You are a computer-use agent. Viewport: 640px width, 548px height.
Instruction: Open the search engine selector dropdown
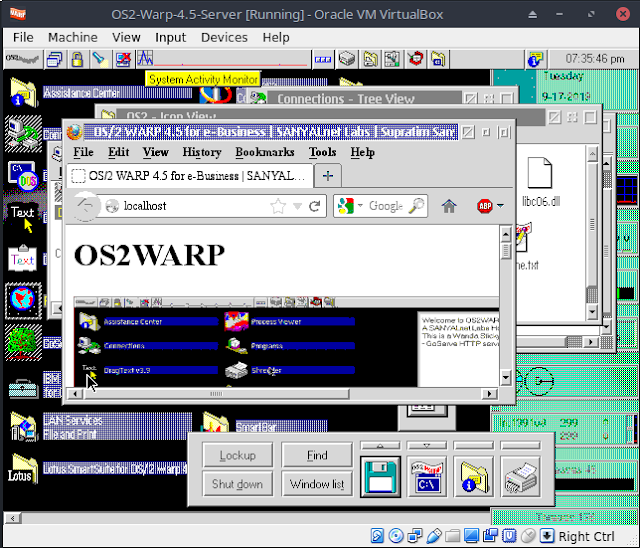pyautogui.click(x=349, y=206)
